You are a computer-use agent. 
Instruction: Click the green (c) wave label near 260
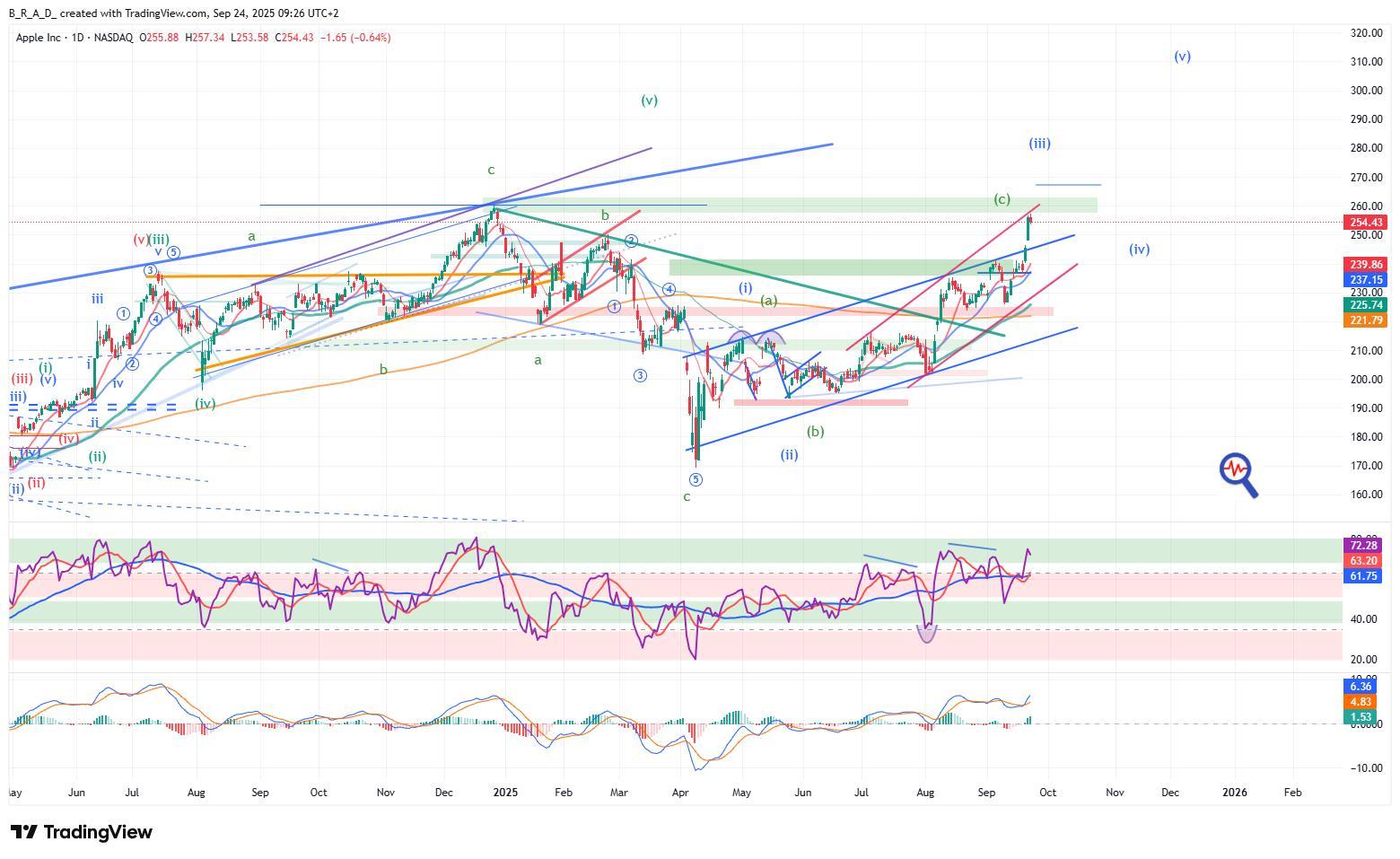click(x=1002, y=199)
